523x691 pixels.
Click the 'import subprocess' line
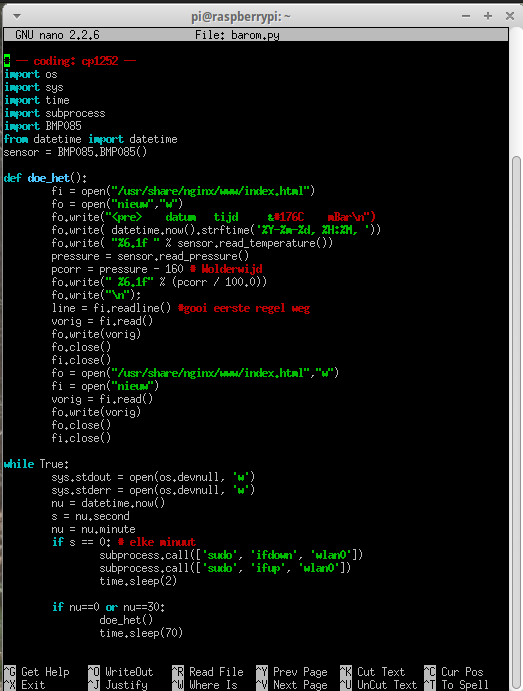coord(55,113)
